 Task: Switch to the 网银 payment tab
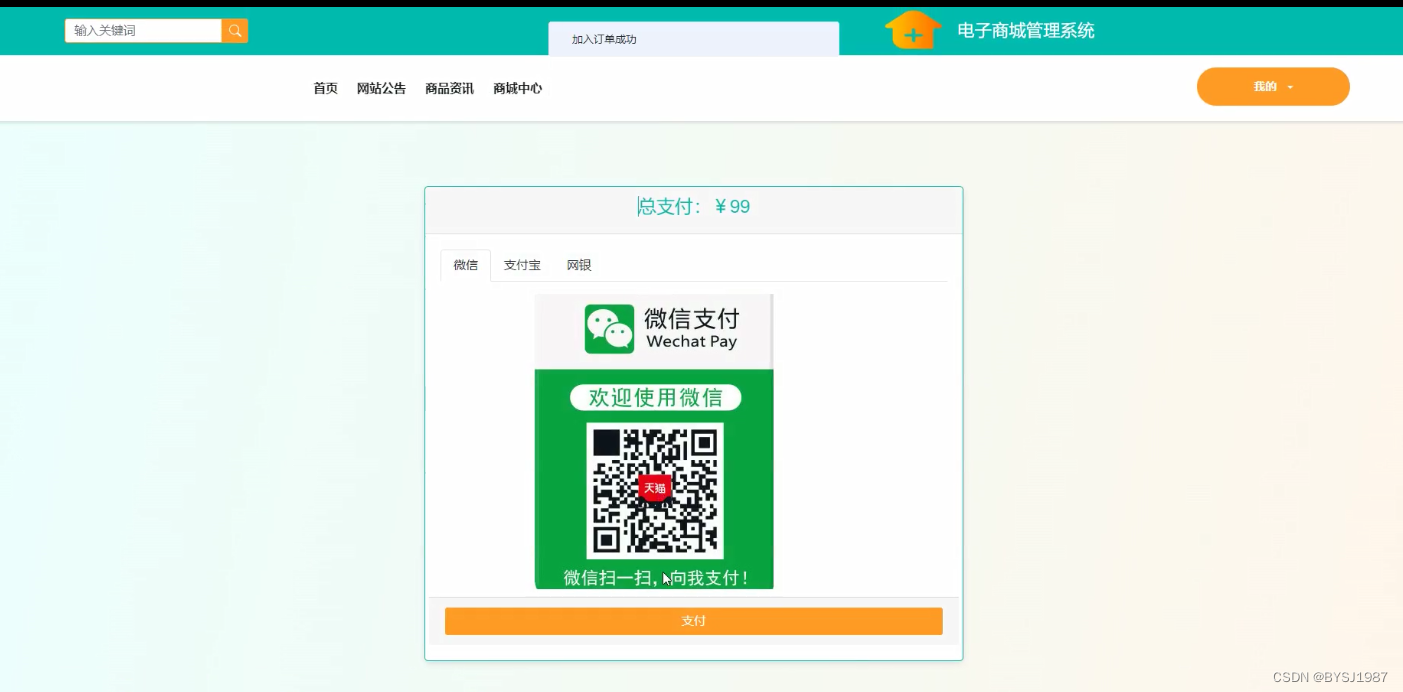tap(579, 265)
